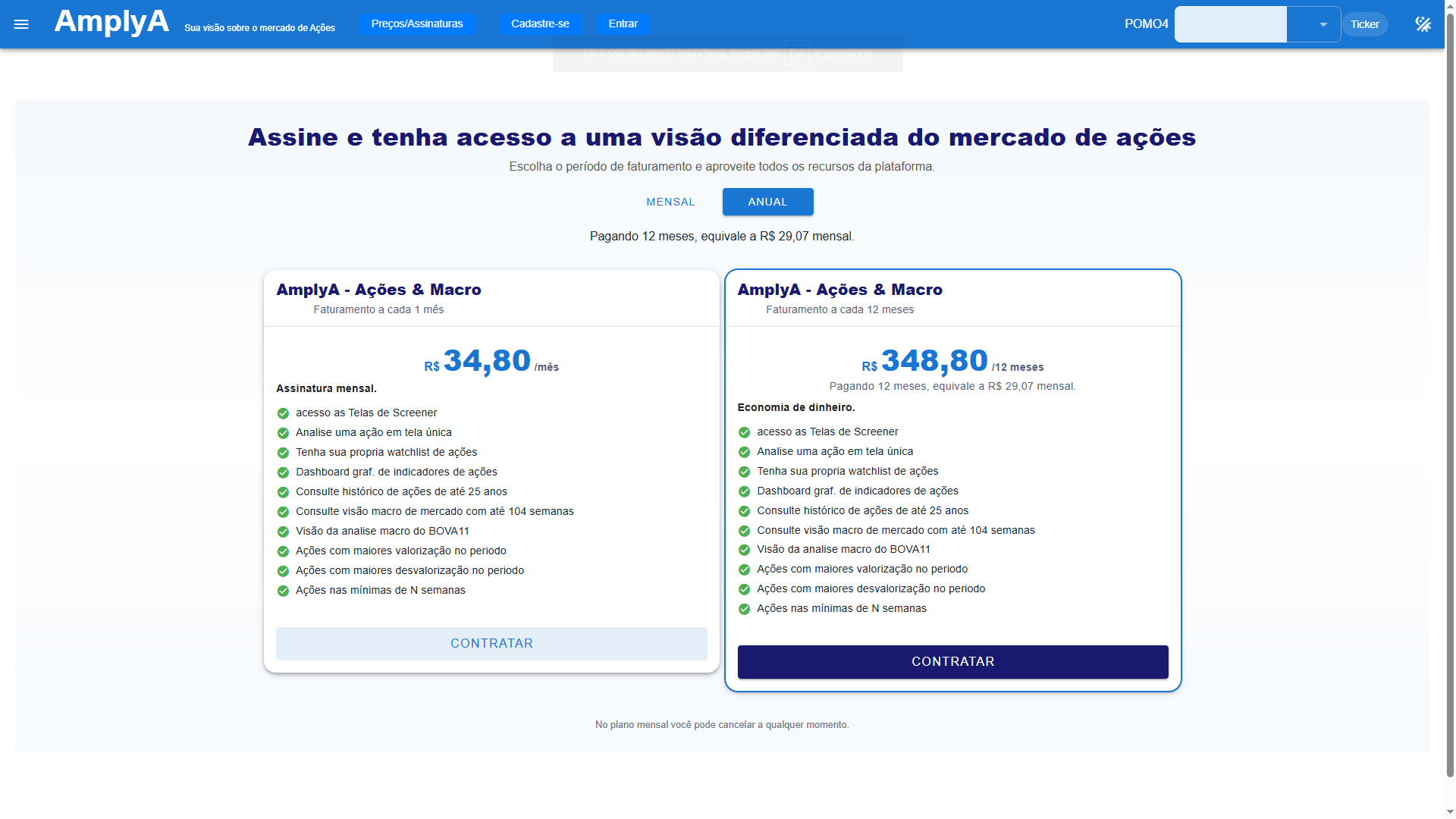Click 'Escolha o período de faturamento' subtitle

pyautogui.click(x=722, y=166)
